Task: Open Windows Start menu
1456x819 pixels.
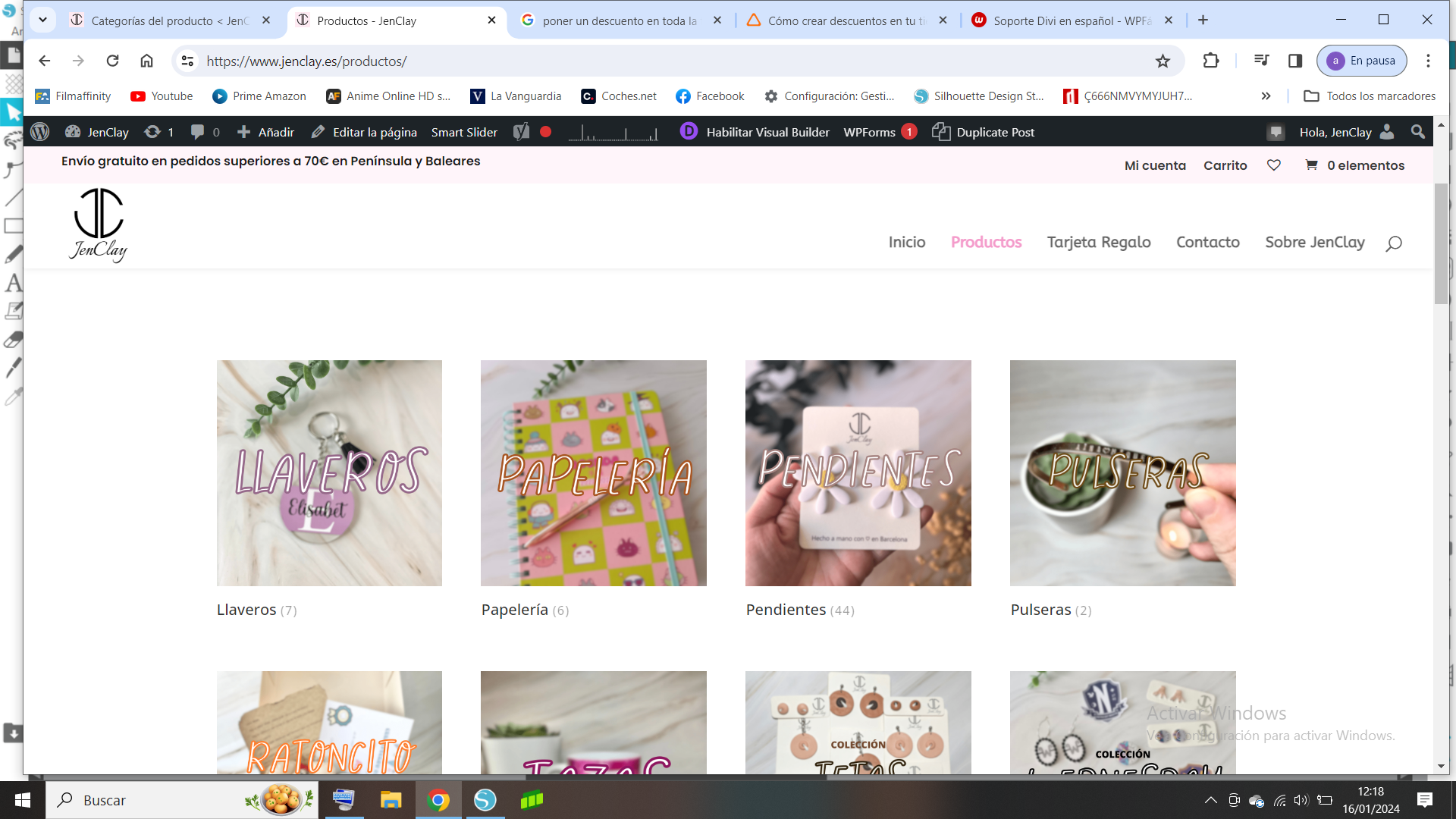Action: [23, 800]
